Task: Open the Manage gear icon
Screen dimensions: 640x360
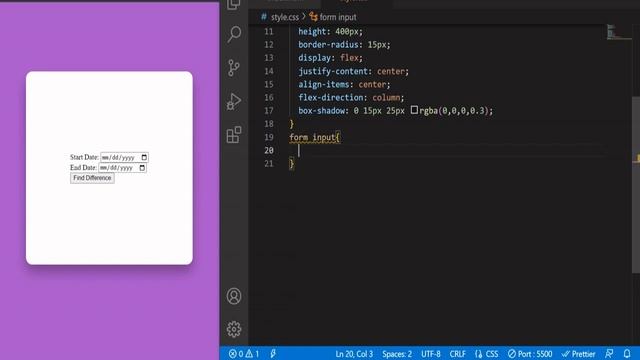Action: [234, 329]
